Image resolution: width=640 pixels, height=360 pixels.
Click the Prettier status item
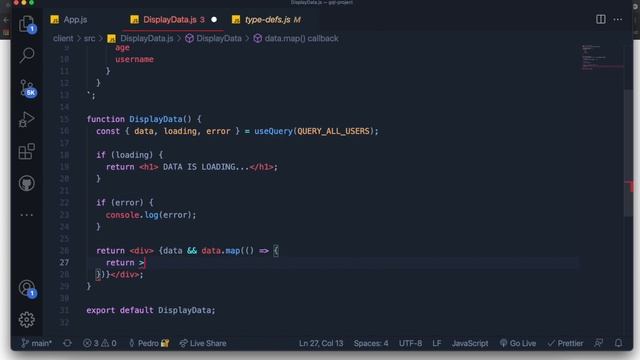565,343
